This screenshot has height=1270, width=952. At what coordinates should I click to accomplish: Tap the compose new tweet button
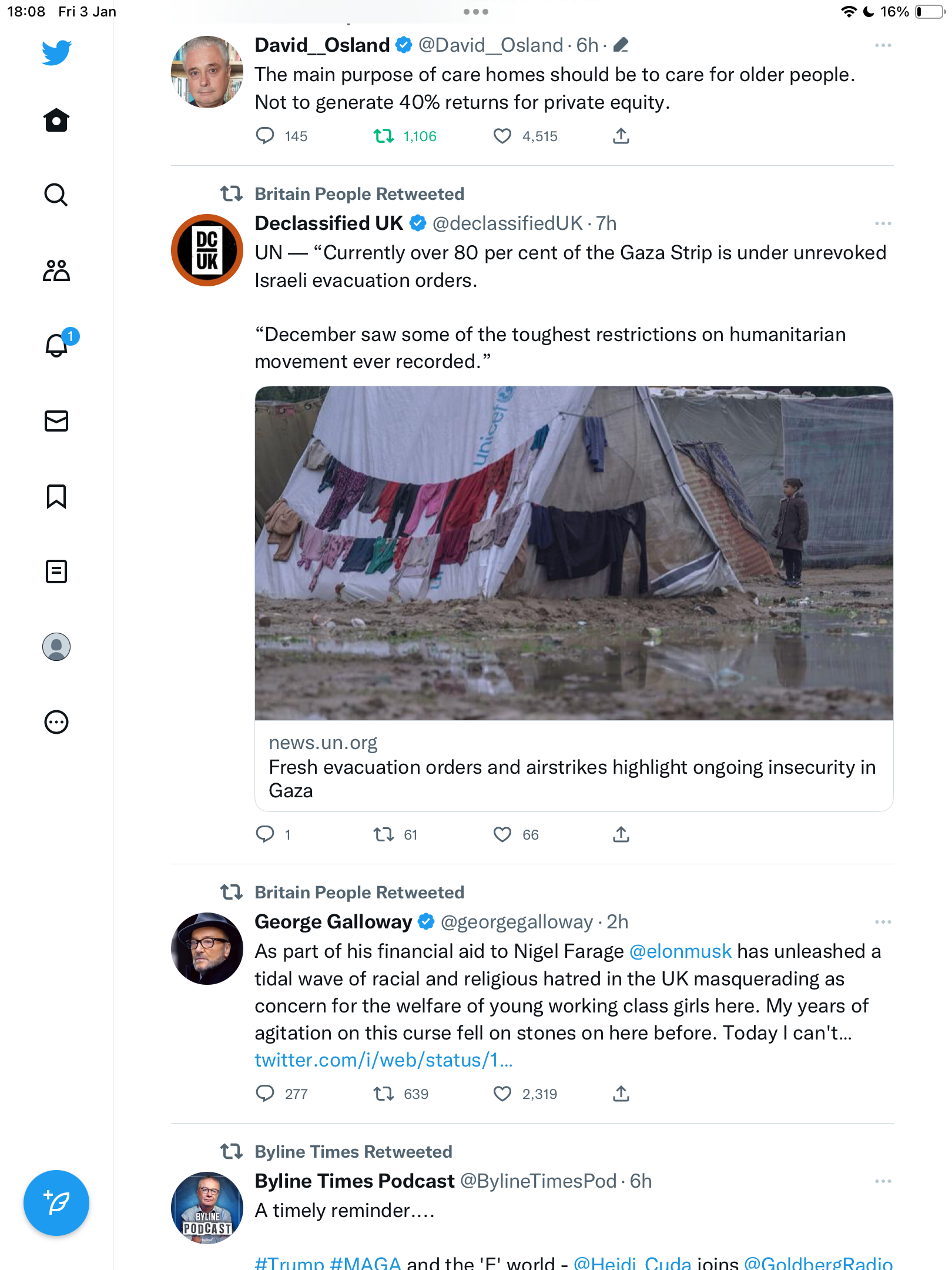(56, 1203)
